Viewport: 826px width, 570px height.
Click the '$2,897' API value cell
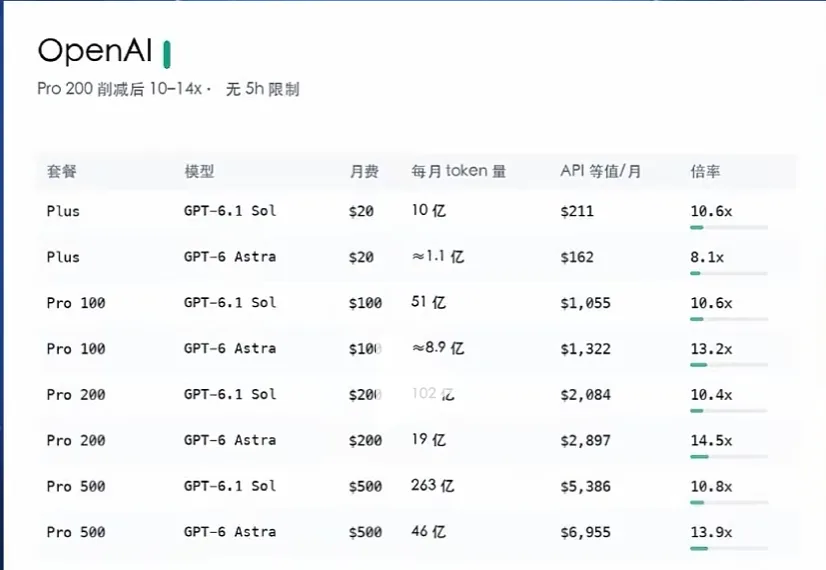tap(585, 440)
